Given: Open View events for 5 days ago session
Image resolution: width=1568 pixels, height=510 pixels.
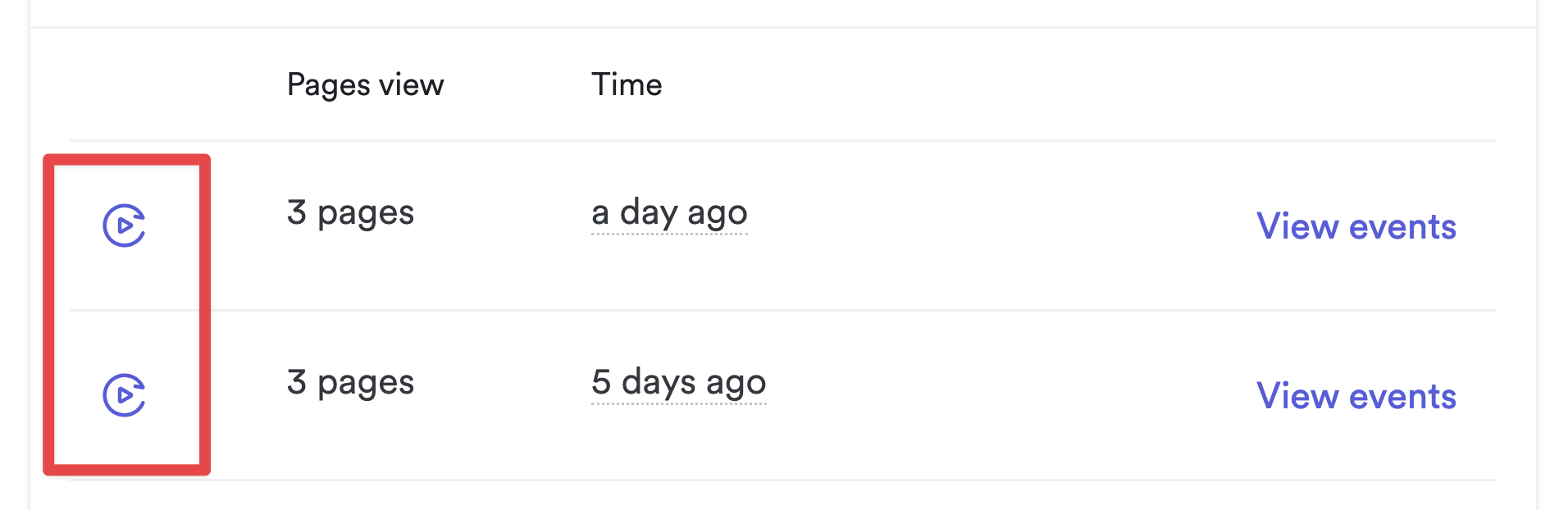Looking at the screenshot, I should [x=1356, y=396].
